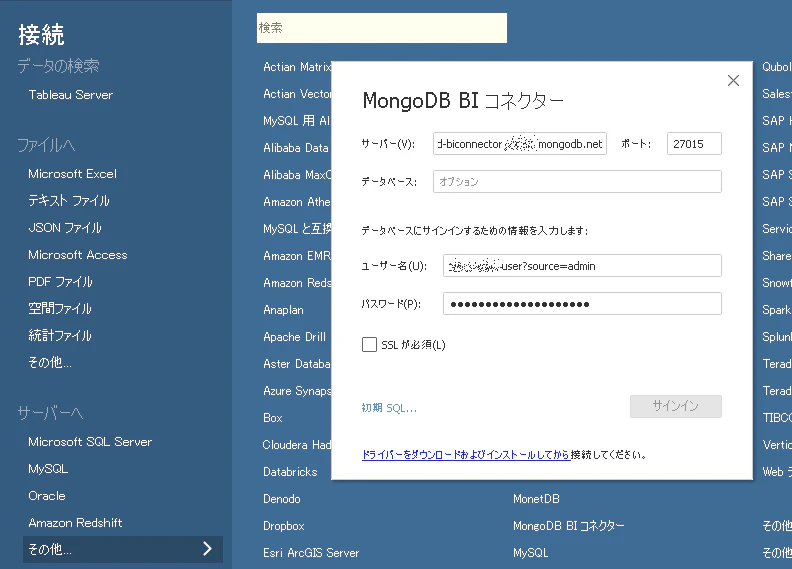Open the 初期 SQL link

pyautogui.click(x=389, y=408)
